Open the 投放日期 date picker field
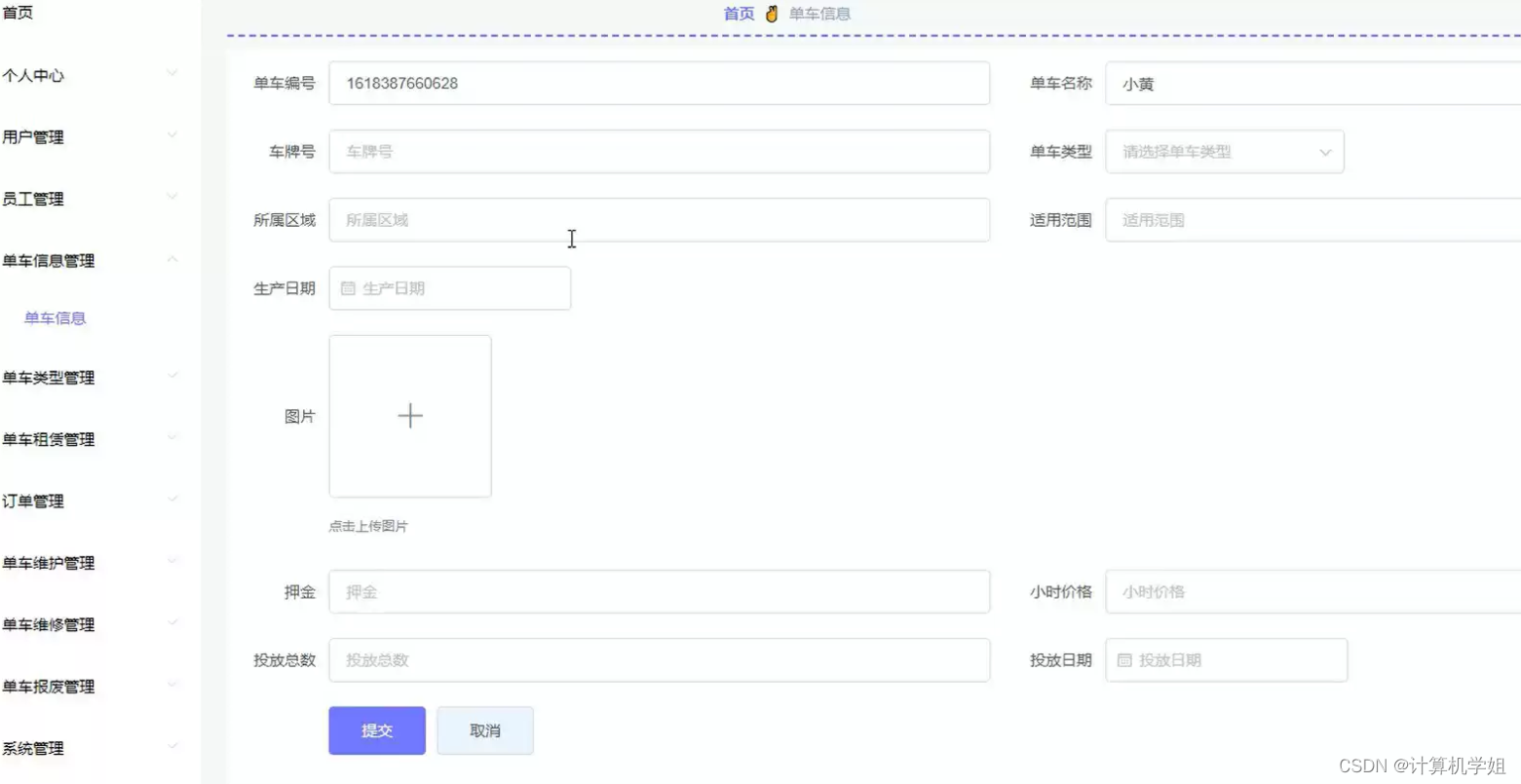 point(1227,660)
